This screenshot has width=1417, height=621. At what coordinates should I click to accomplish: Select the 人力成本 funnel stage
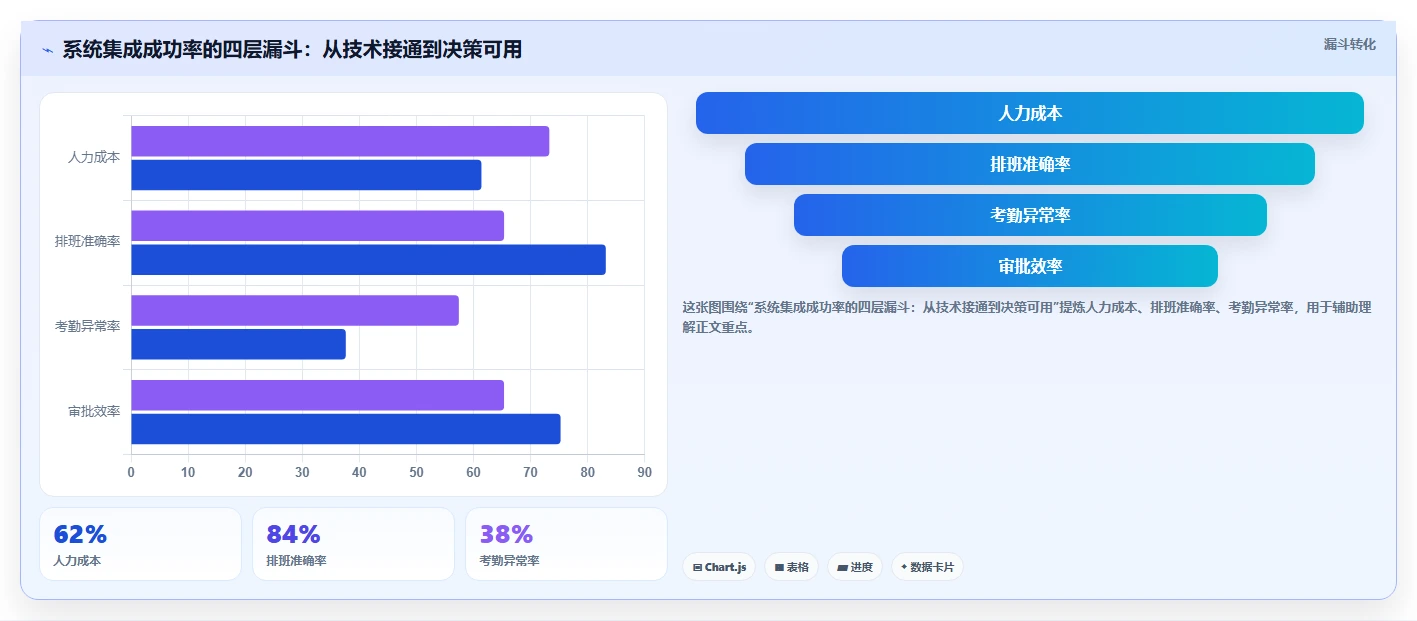(x=1029, y=113)
